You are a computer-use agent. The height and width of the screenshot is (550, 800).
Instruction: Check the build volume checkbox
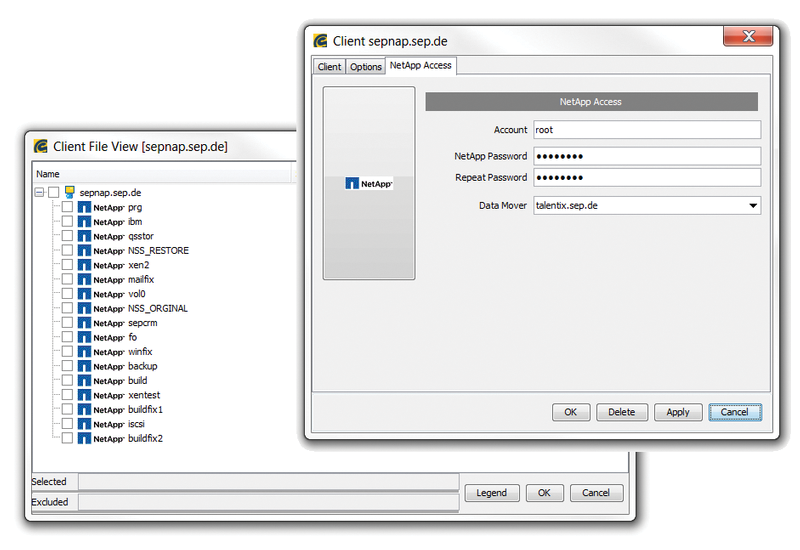click(67, 380)
